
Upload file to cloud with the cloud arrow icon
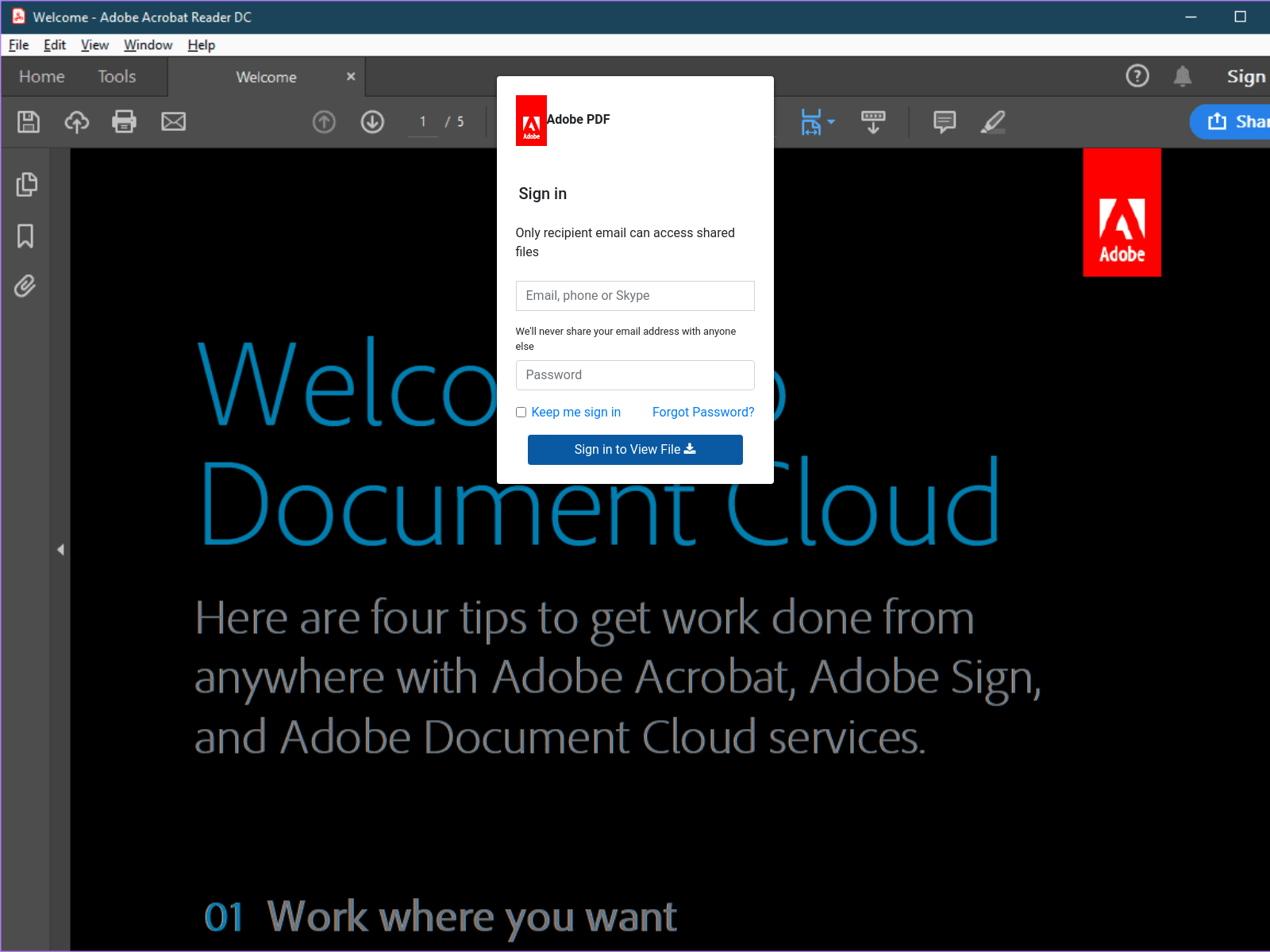click(x=76, y=121)
